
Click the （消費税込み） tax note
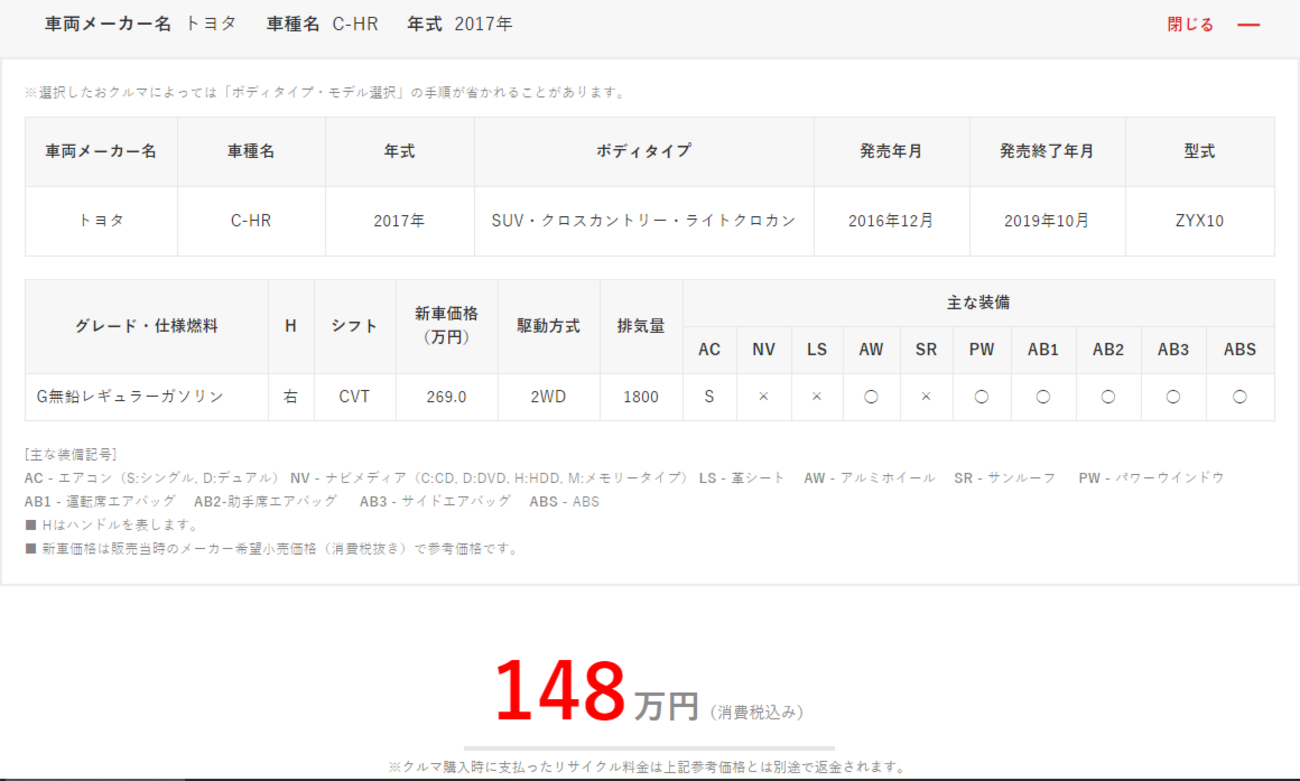click(x=757, y=712)
